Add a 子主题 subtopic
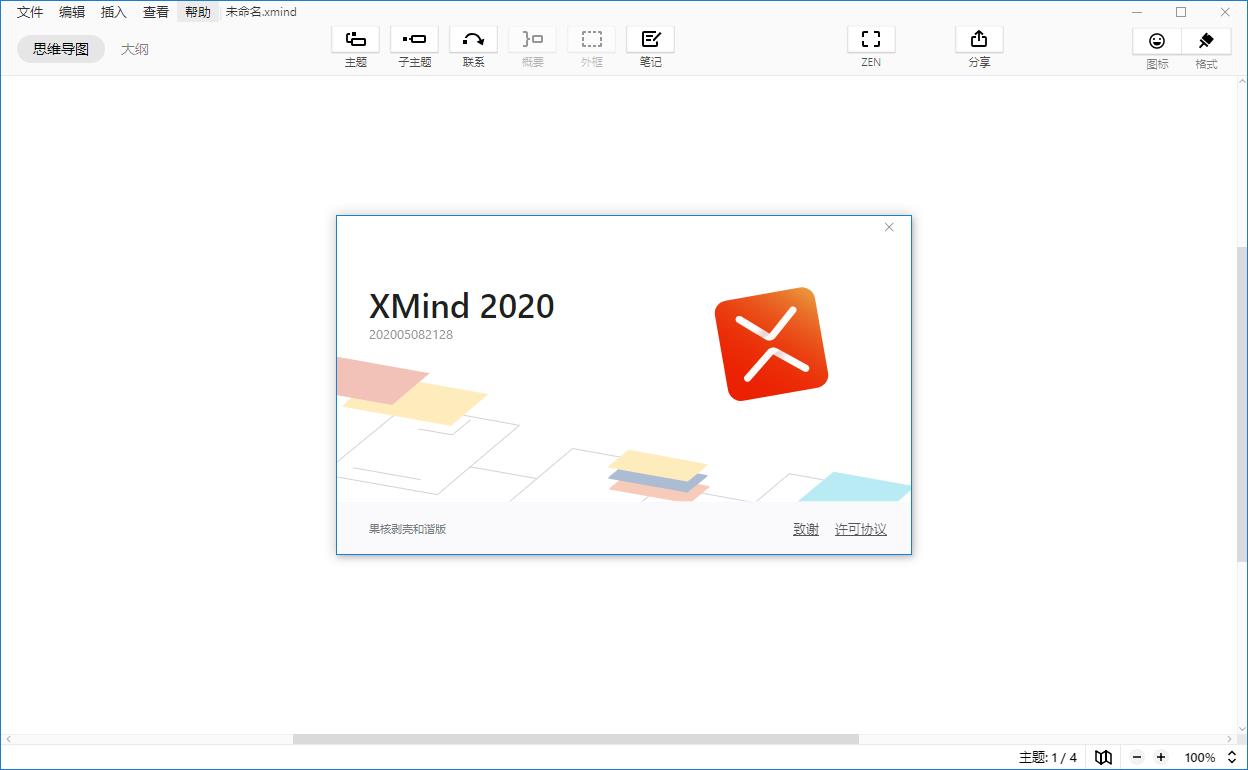 pyautogui.click(x=414, y=45)
